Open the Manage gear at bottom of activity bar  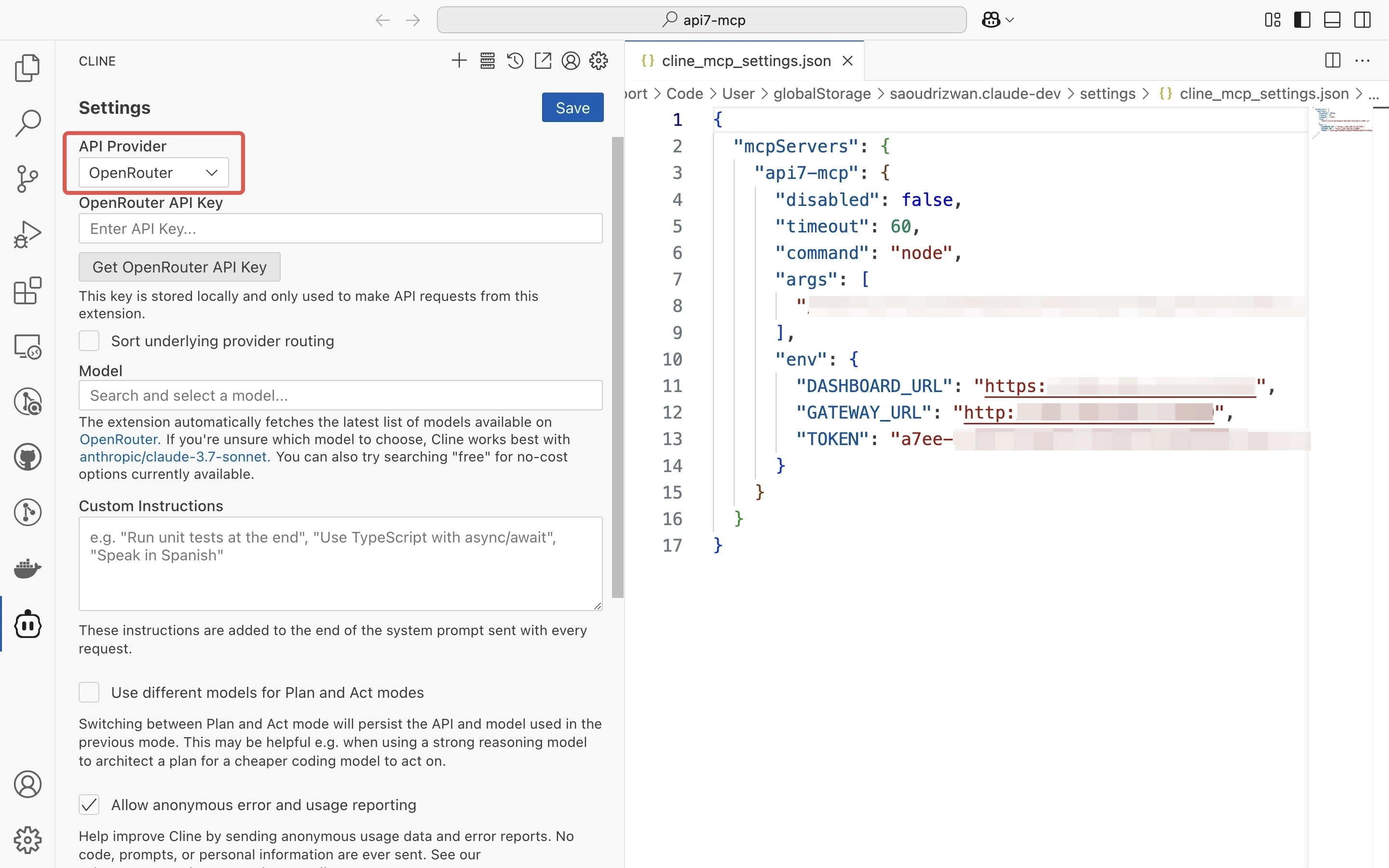pos(27,840)
